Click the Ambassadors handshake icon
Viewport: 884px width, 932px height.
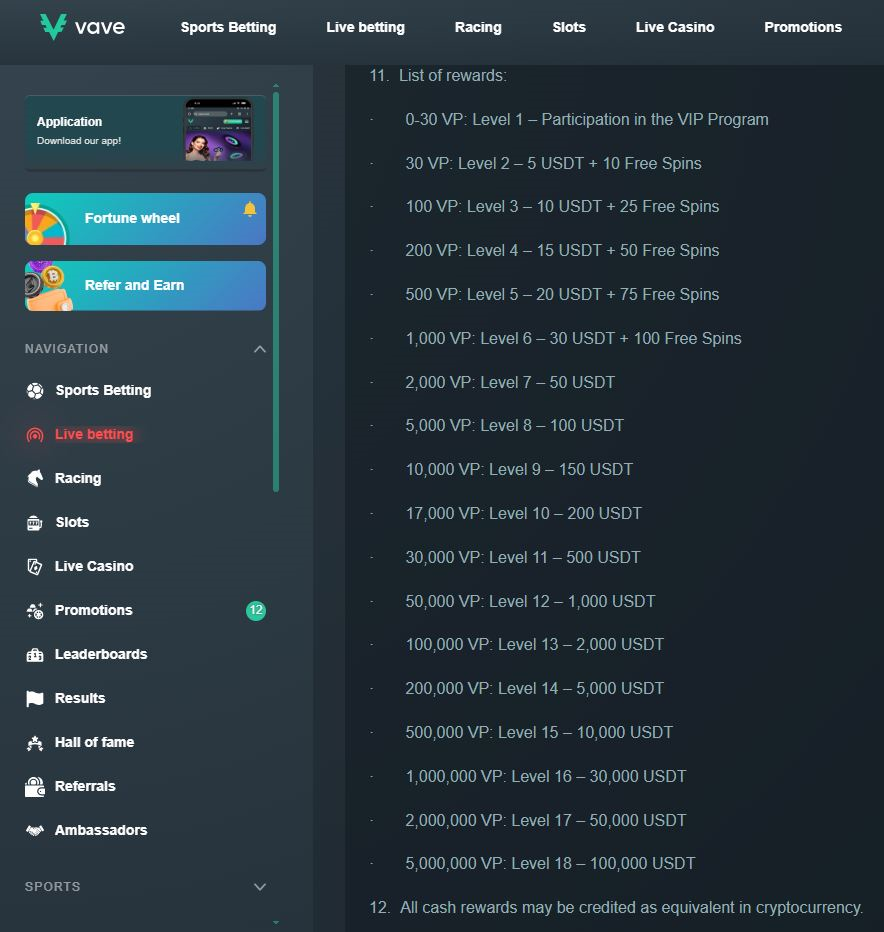coord(35,831)
